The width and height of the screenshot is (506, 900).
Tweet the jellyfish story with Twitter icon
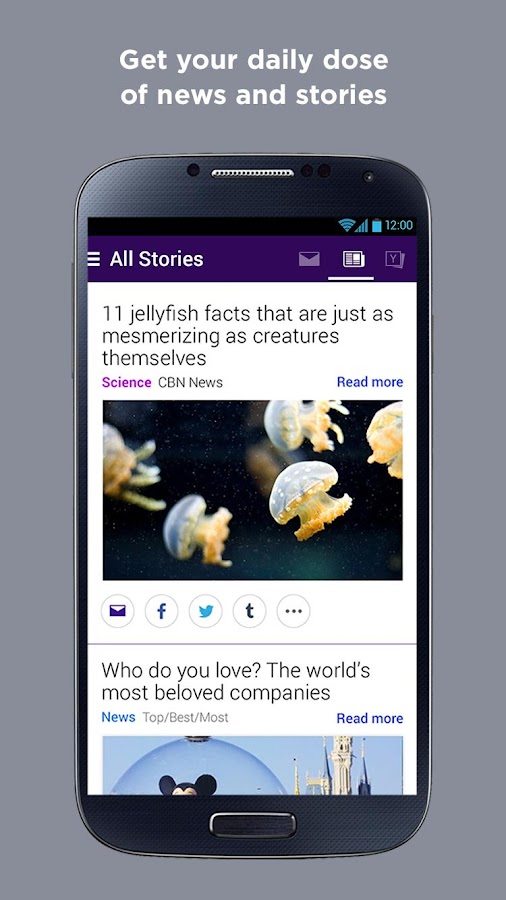205,611
